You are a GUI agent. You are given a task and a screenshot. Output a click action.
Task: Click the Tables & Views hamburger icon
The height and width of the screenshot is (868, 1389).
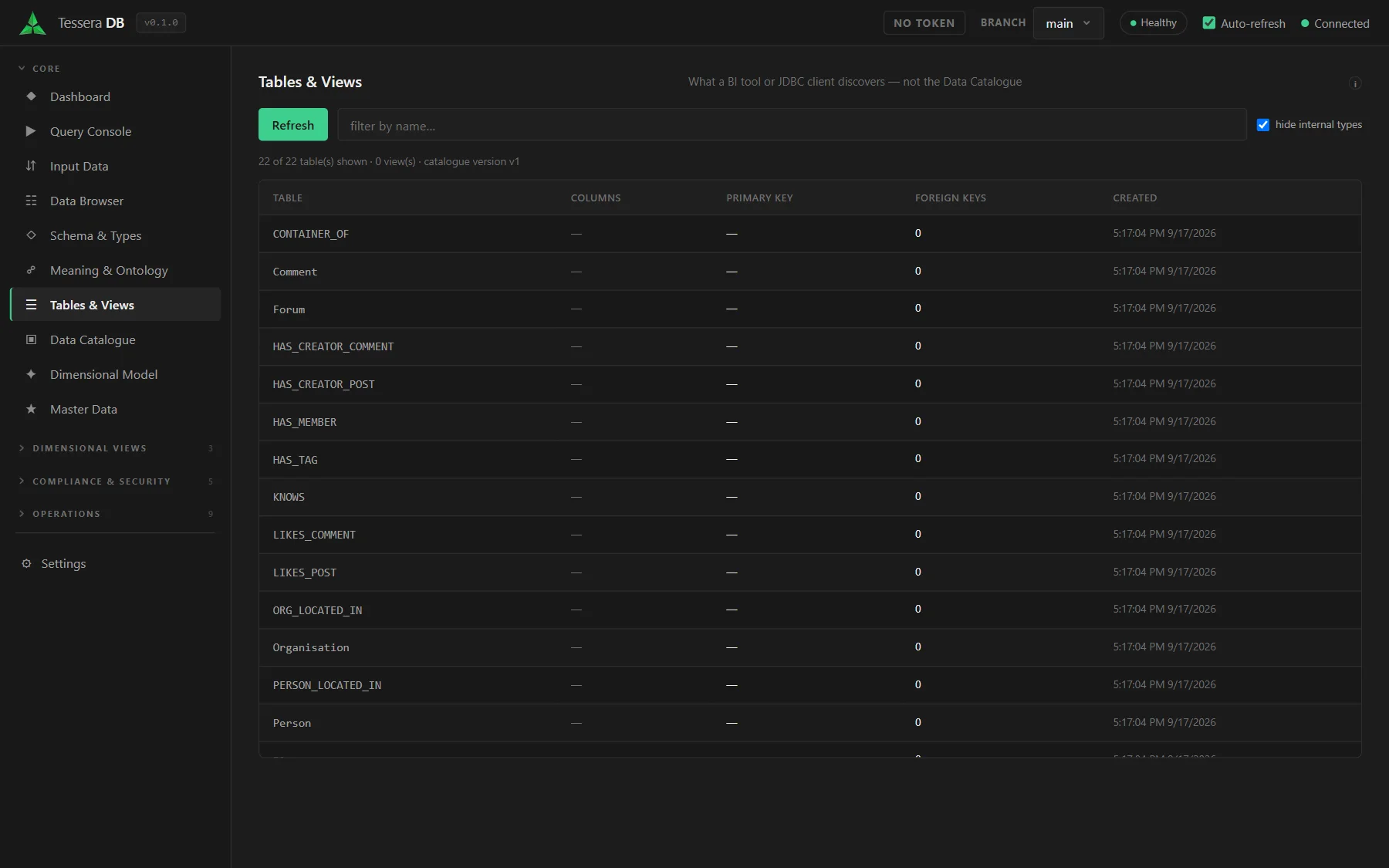(31, 305)
